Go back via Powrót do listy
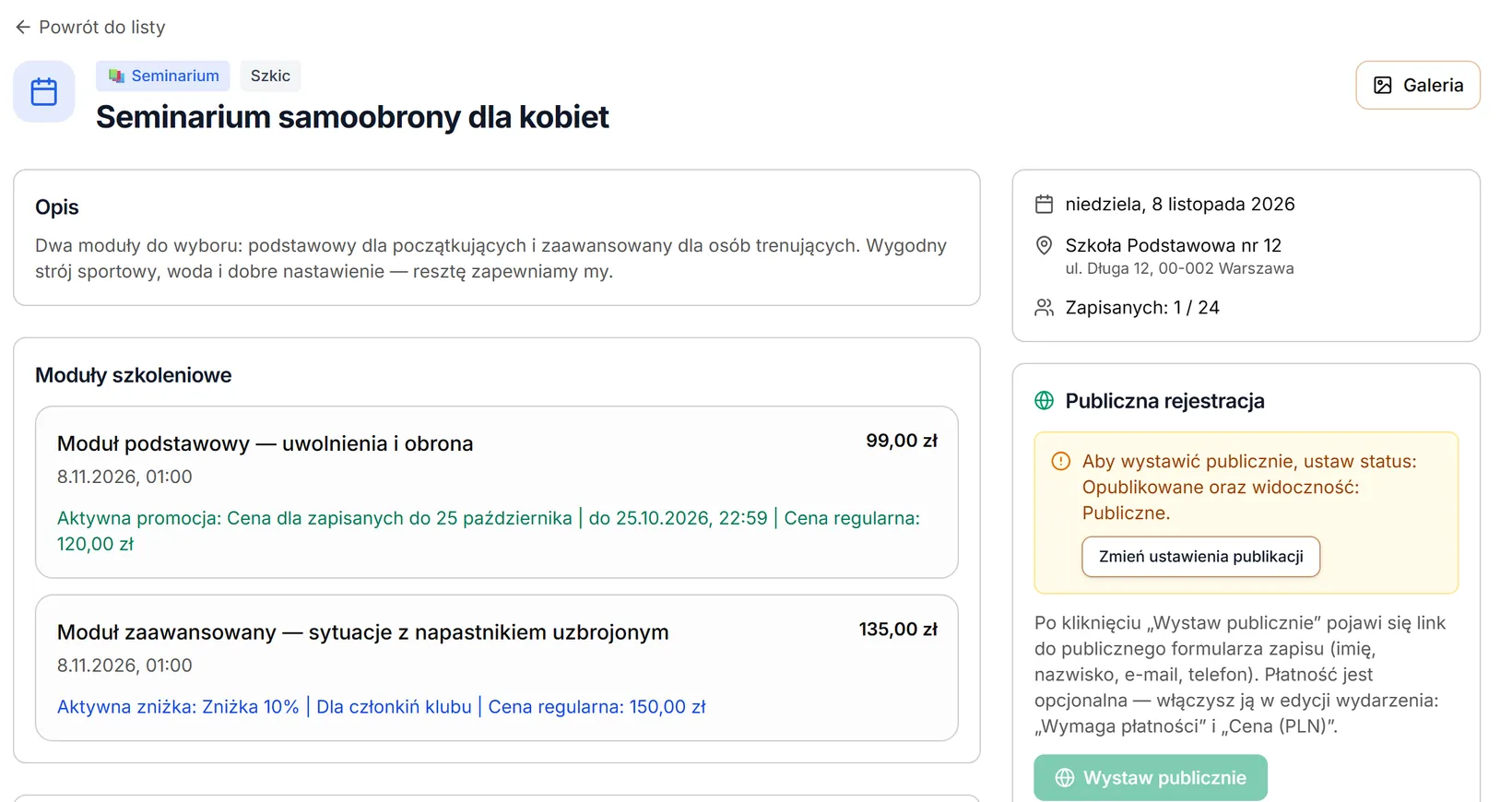Image resolution: width=1512 pixels, height=802 pixels. (x=90, y=28)
